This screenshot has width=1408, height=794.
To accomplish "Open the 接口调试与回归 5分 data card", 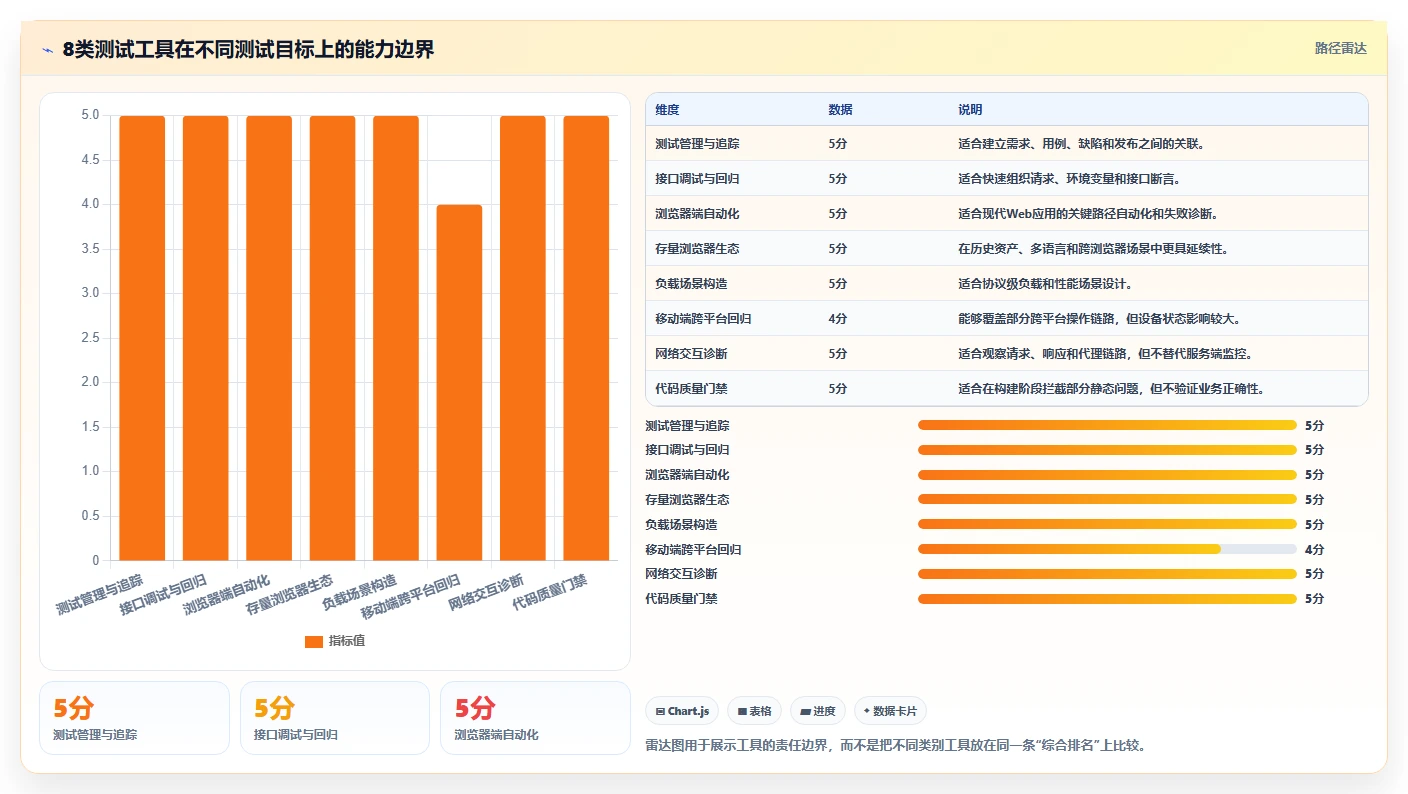I will tap(335, 718).
